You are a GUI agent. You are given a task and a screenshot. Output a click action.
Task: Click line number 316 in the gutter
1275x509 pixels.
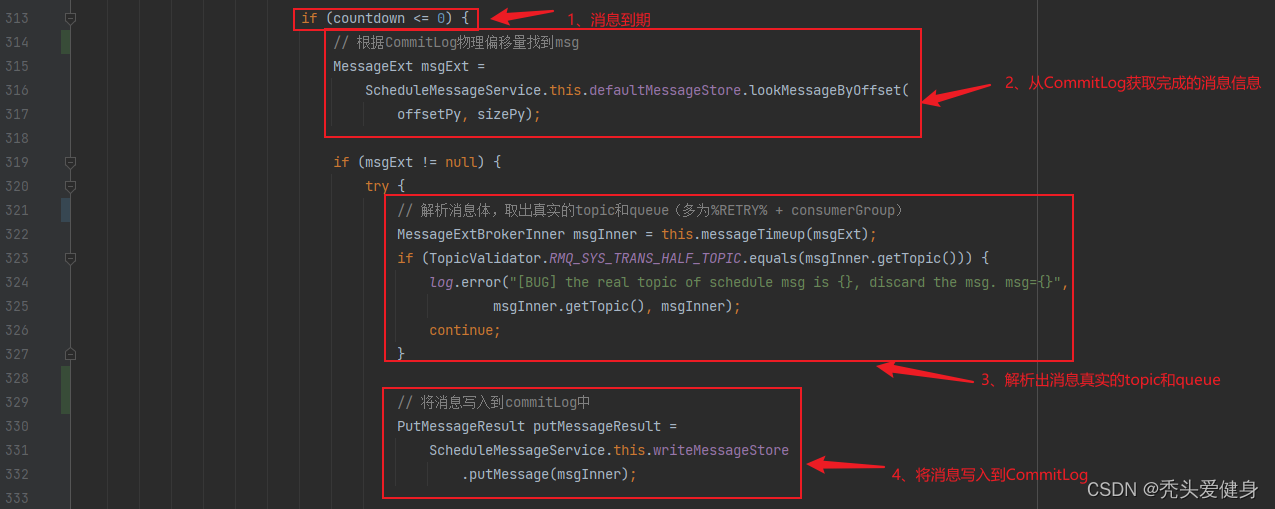pyautogui.click(x=16, y=90)
